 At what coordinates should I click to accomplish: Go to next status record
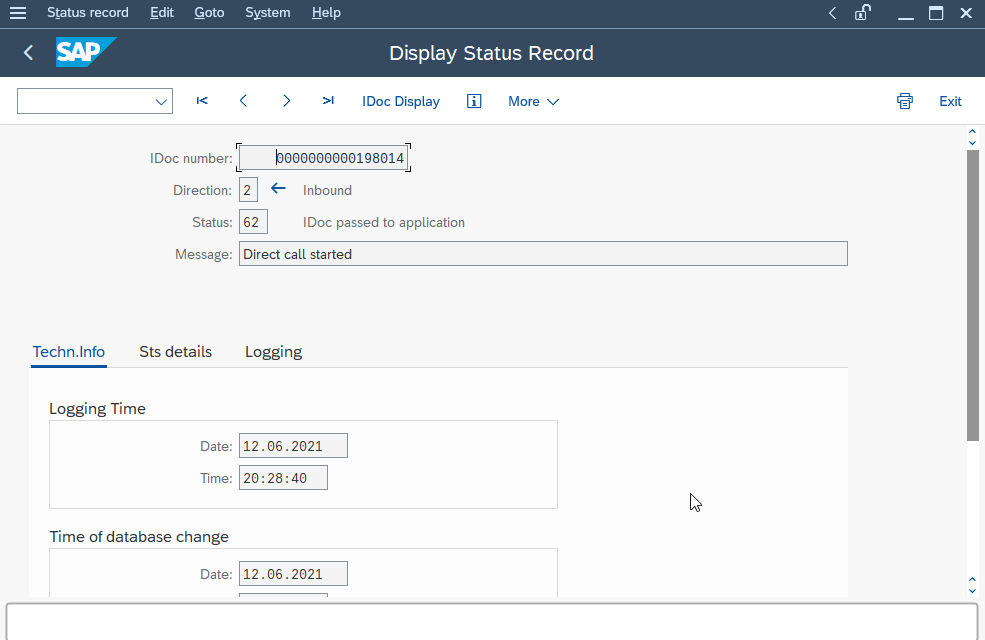click(286, 101)
